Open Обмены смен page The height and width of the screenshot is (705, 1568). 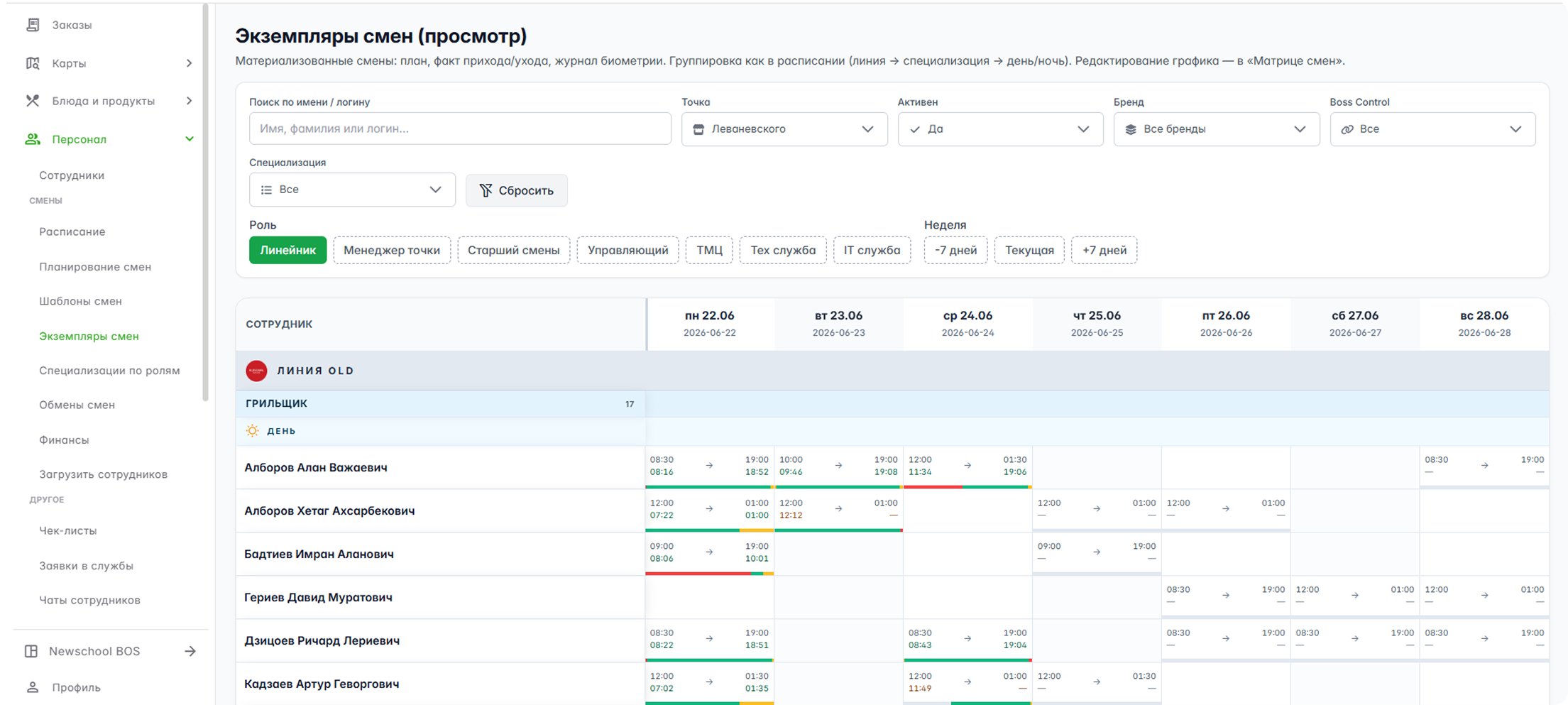(x=77, y=405)
